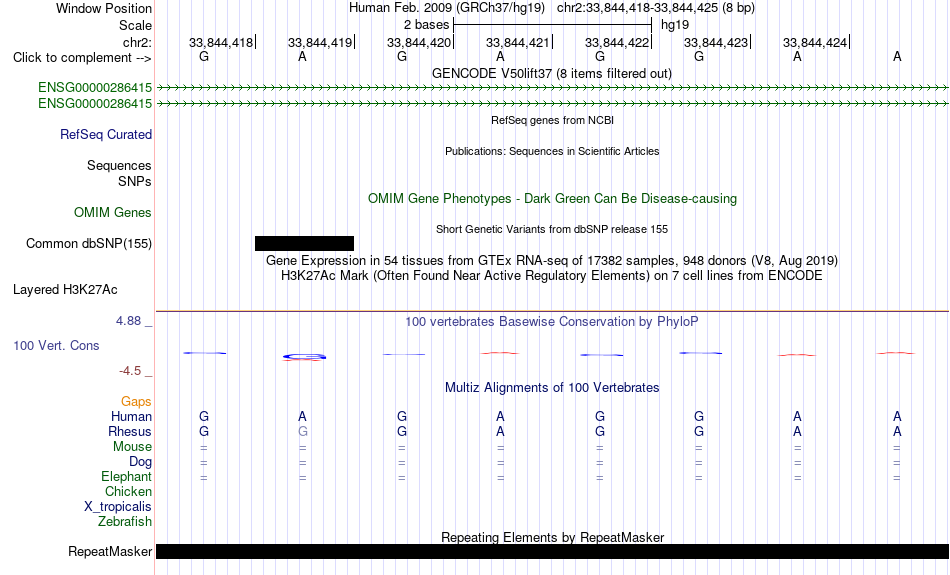This screenshot has width=950, height=575.
Task: Click the Gaps row label
Action: click(x=136, y=402)
